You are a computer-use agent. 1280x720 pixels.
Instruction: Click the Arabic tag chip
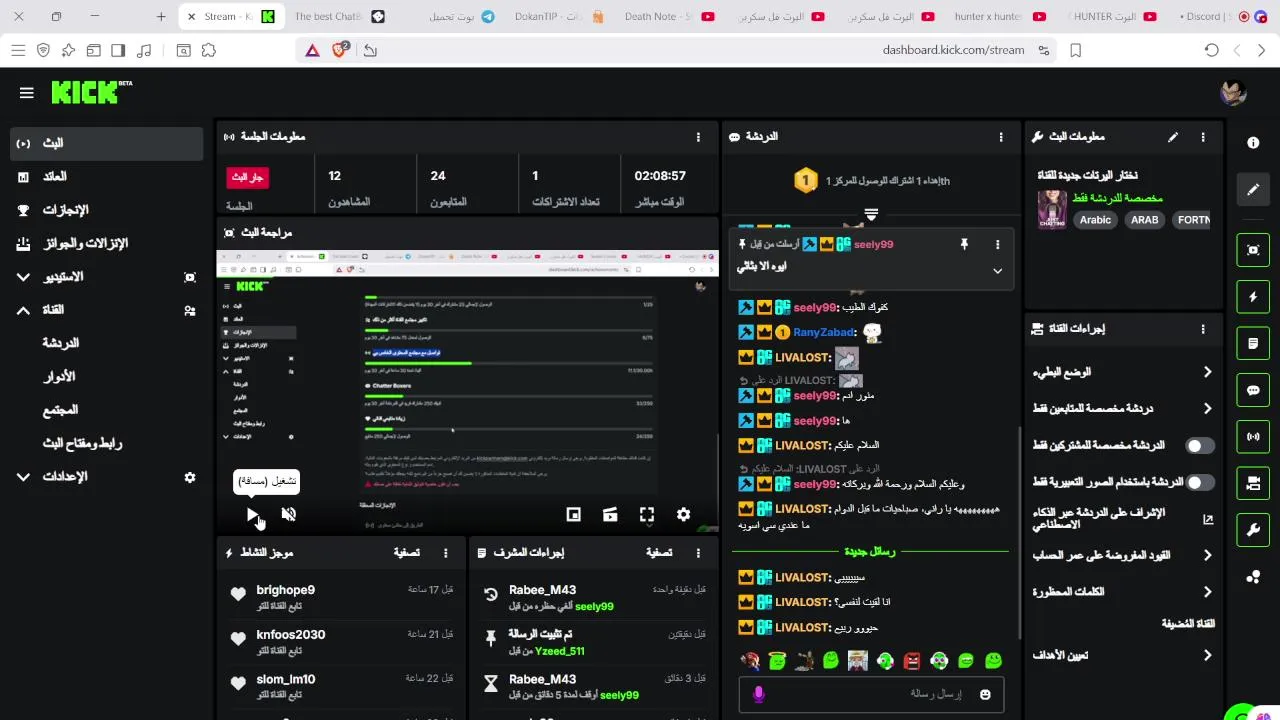[x=1095, y=220]
